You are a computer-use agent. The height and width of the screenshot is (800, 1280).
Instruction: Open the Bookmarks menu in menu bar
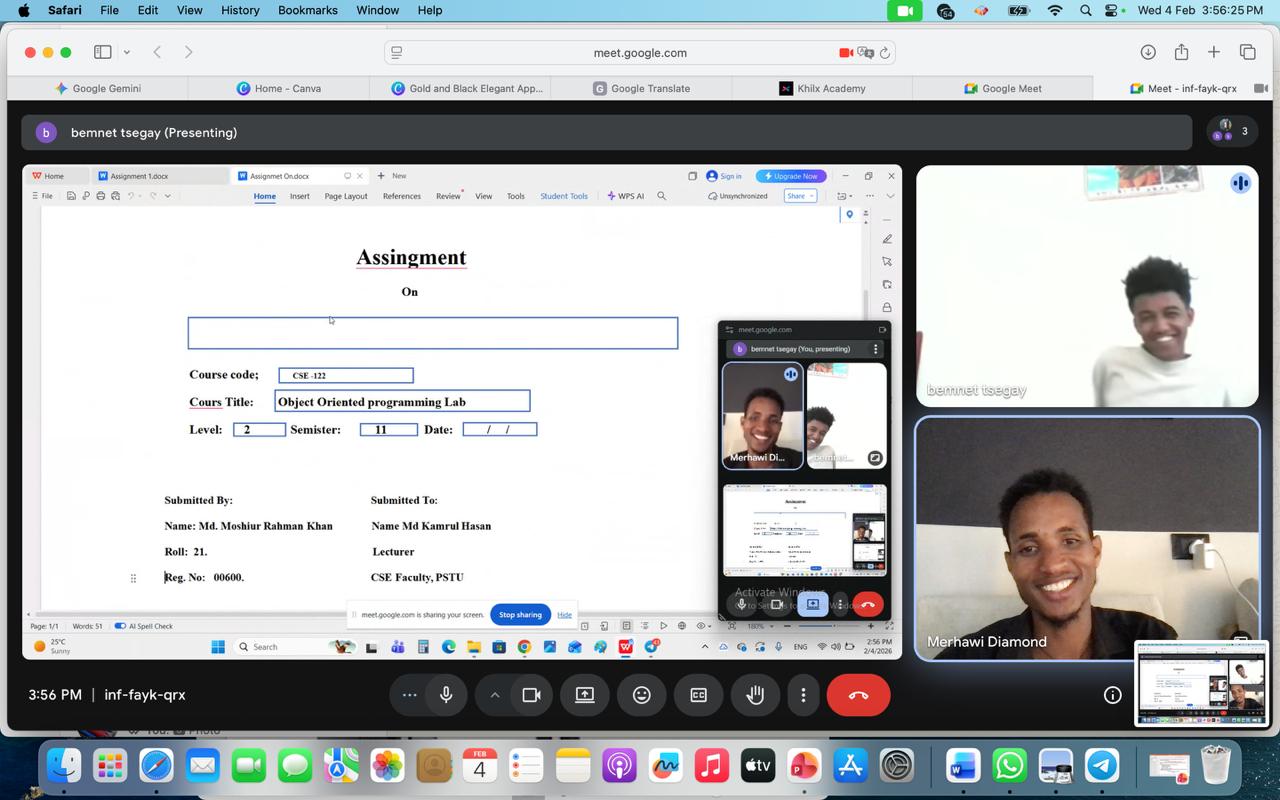309,10
